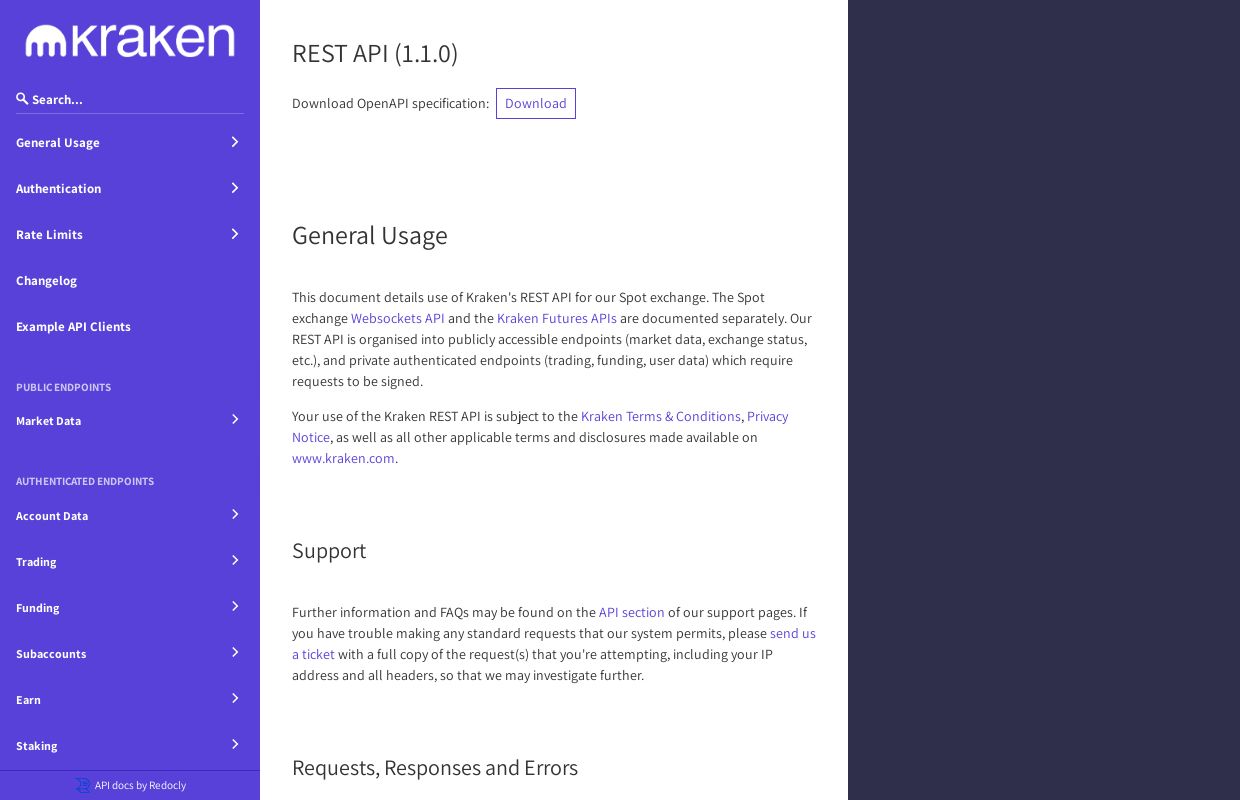Open the API section support link
The image size is (1240, 800).
[x=632, y=612]
